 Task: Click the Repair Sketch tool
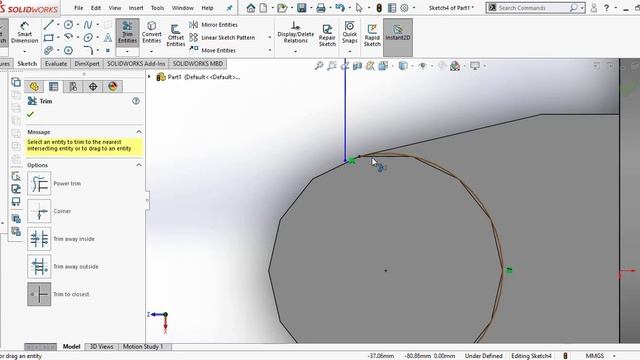click(x=327, y=35)
